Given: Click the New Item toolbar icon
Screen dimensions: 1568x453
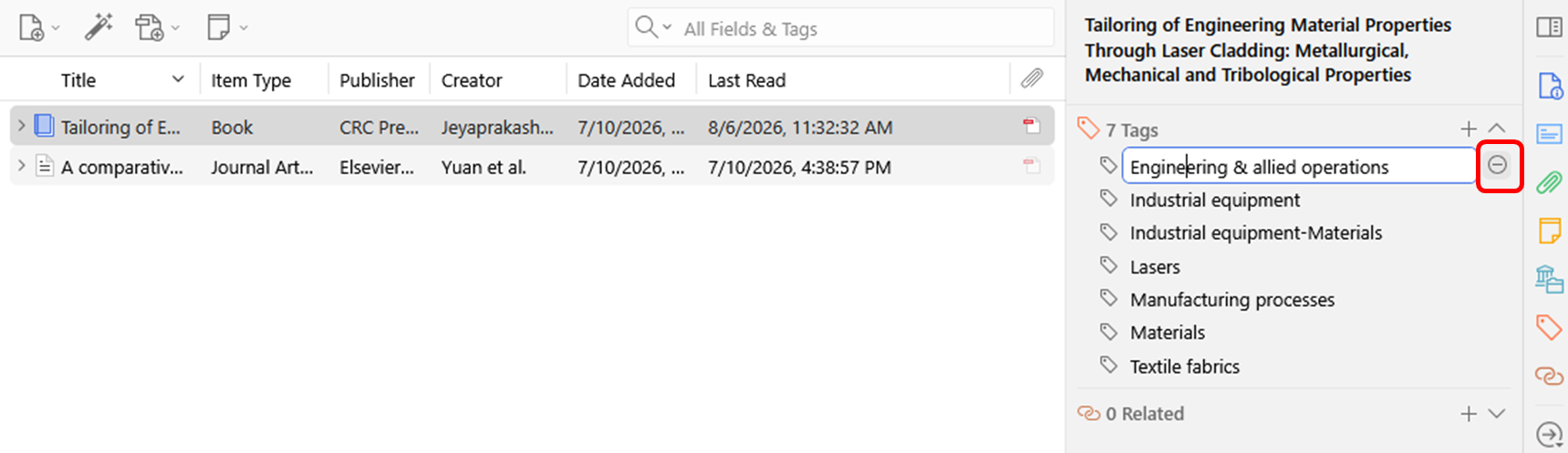Looking at the screenshot, I should coord(31,27).
